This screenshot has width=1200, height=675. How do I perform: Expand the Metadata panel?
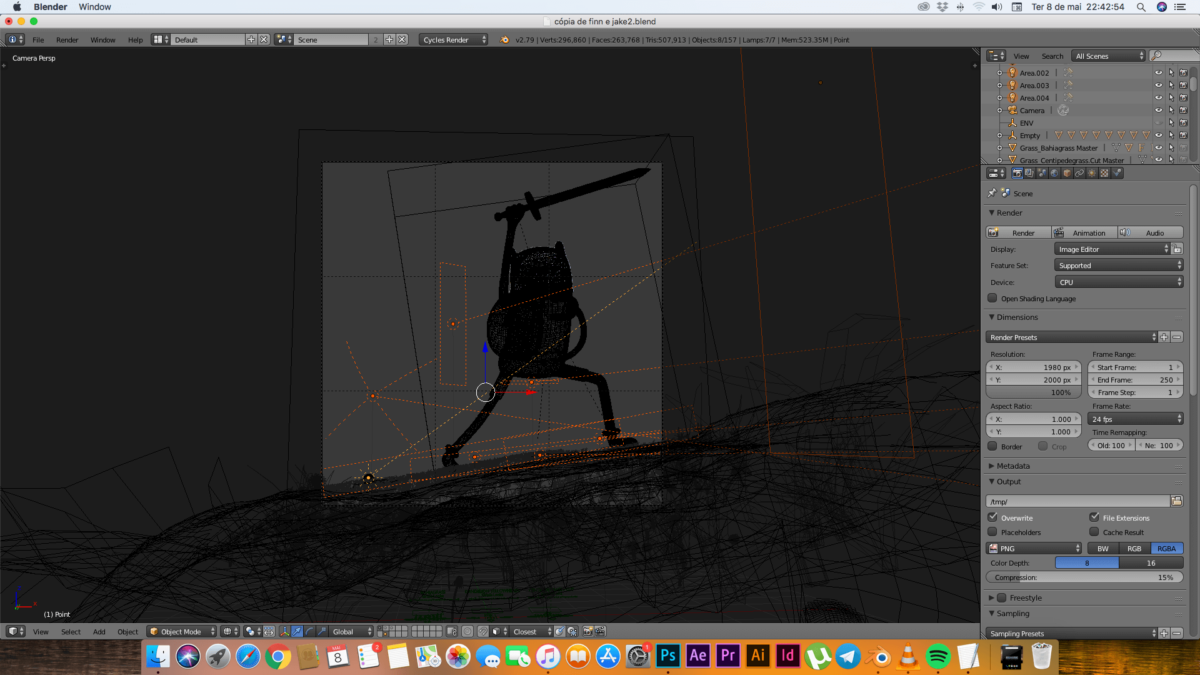click(1015, 465)
